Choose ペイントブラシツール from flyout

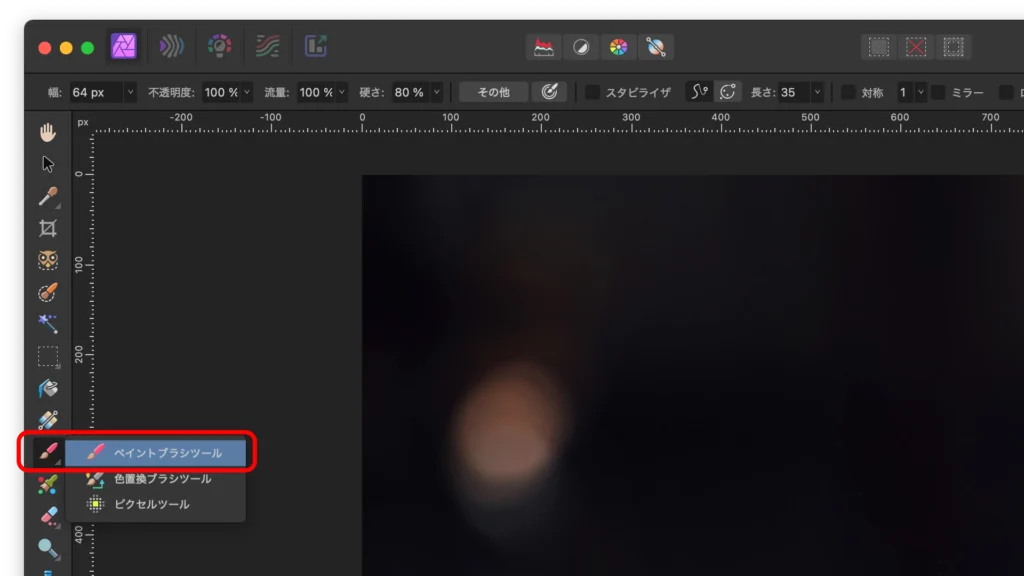coord(167,453)
